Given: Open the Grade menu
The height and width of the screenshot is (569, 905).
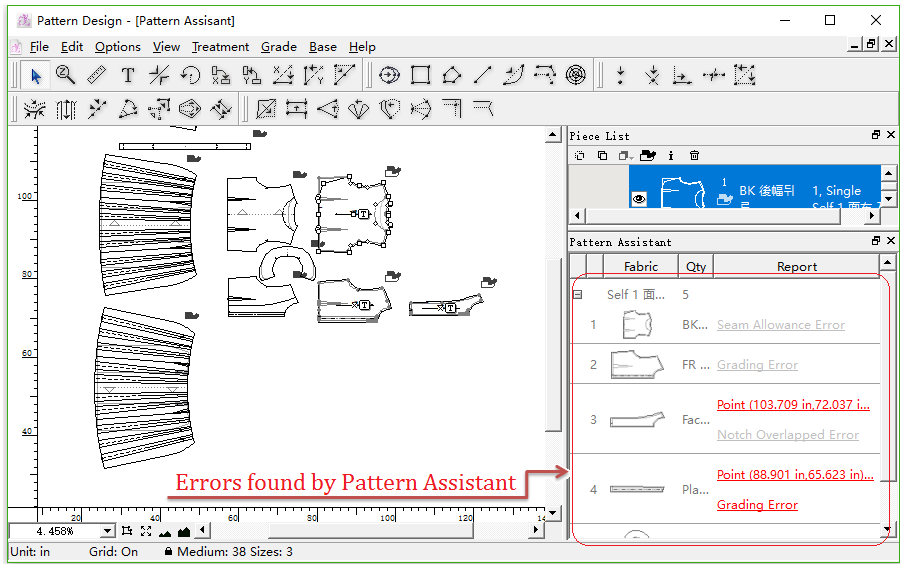Looking at the screenshot, I should [x=278, y=47].
